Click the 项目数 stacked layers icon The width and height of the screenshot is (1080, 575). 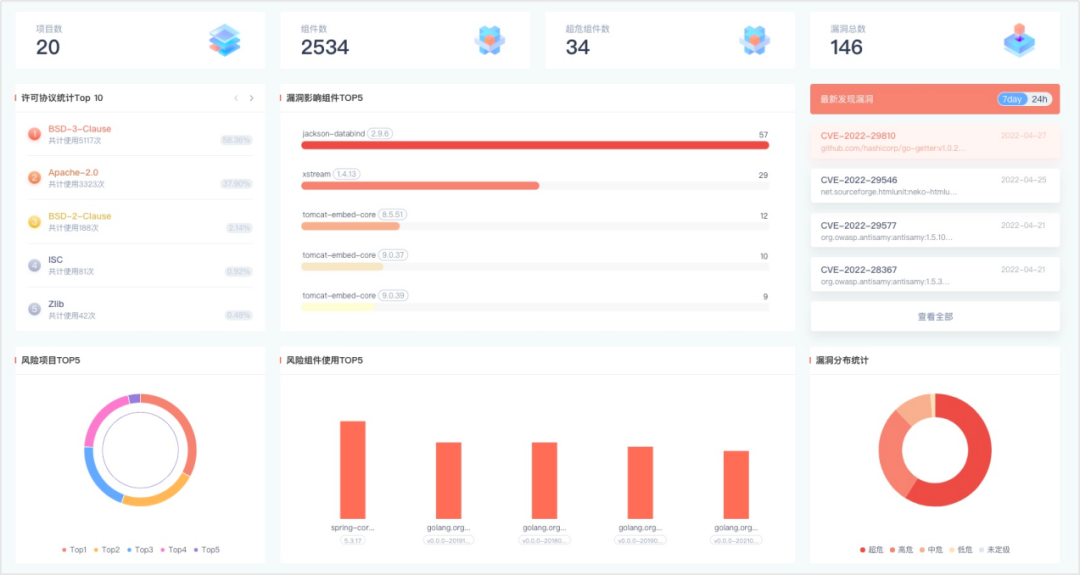coord(224,40)
